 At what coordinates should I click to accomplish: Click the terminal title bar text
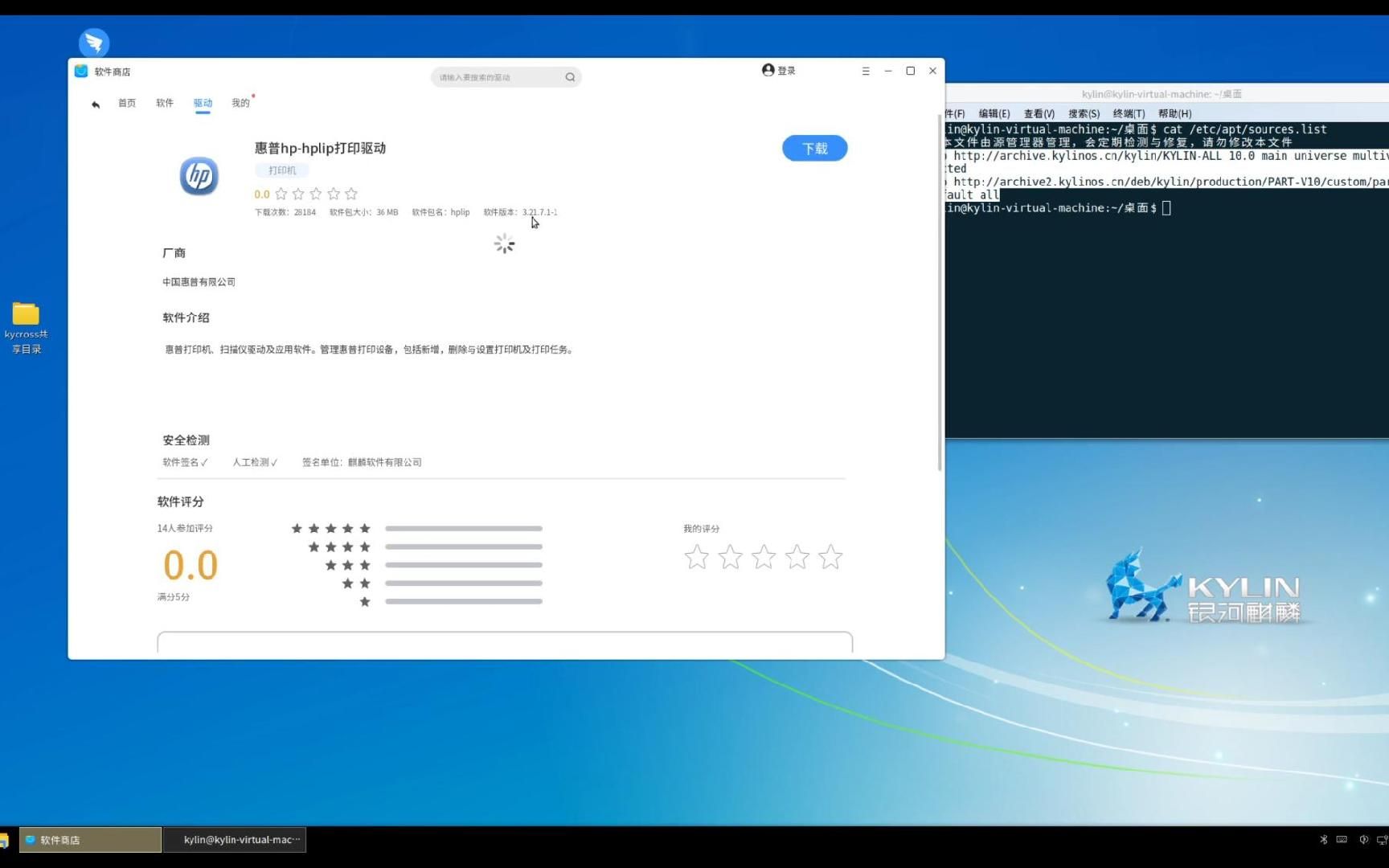pyautogui.click(x=1162, y=94)
